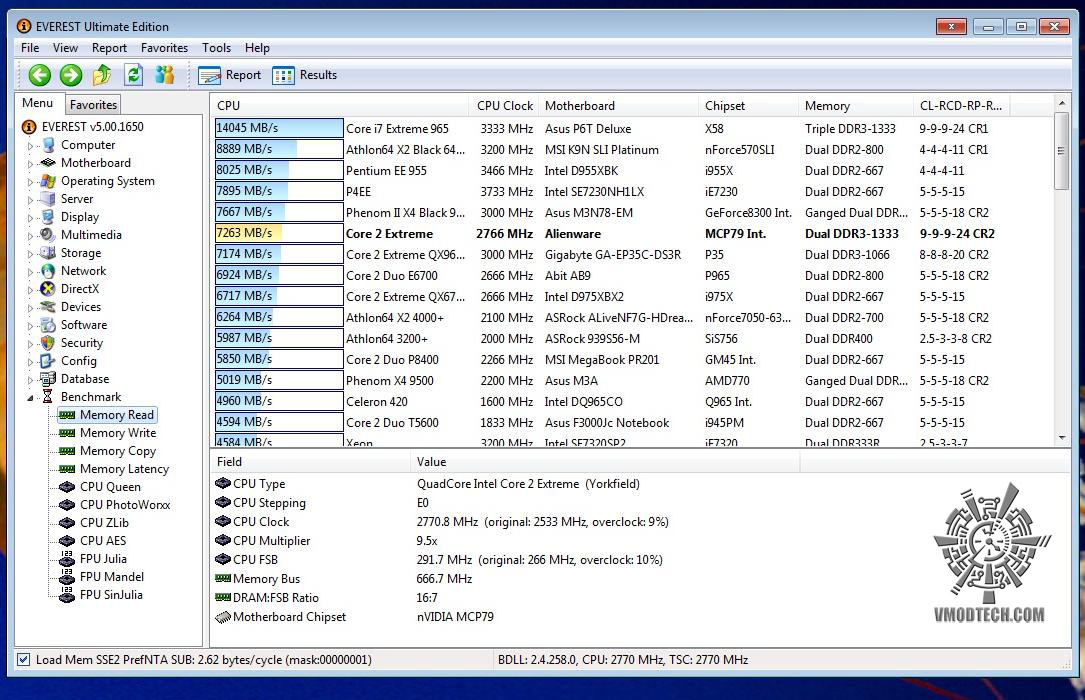Click the user feedback people icon
This screenshot has width=1085, height=700.
coord(165,74)
